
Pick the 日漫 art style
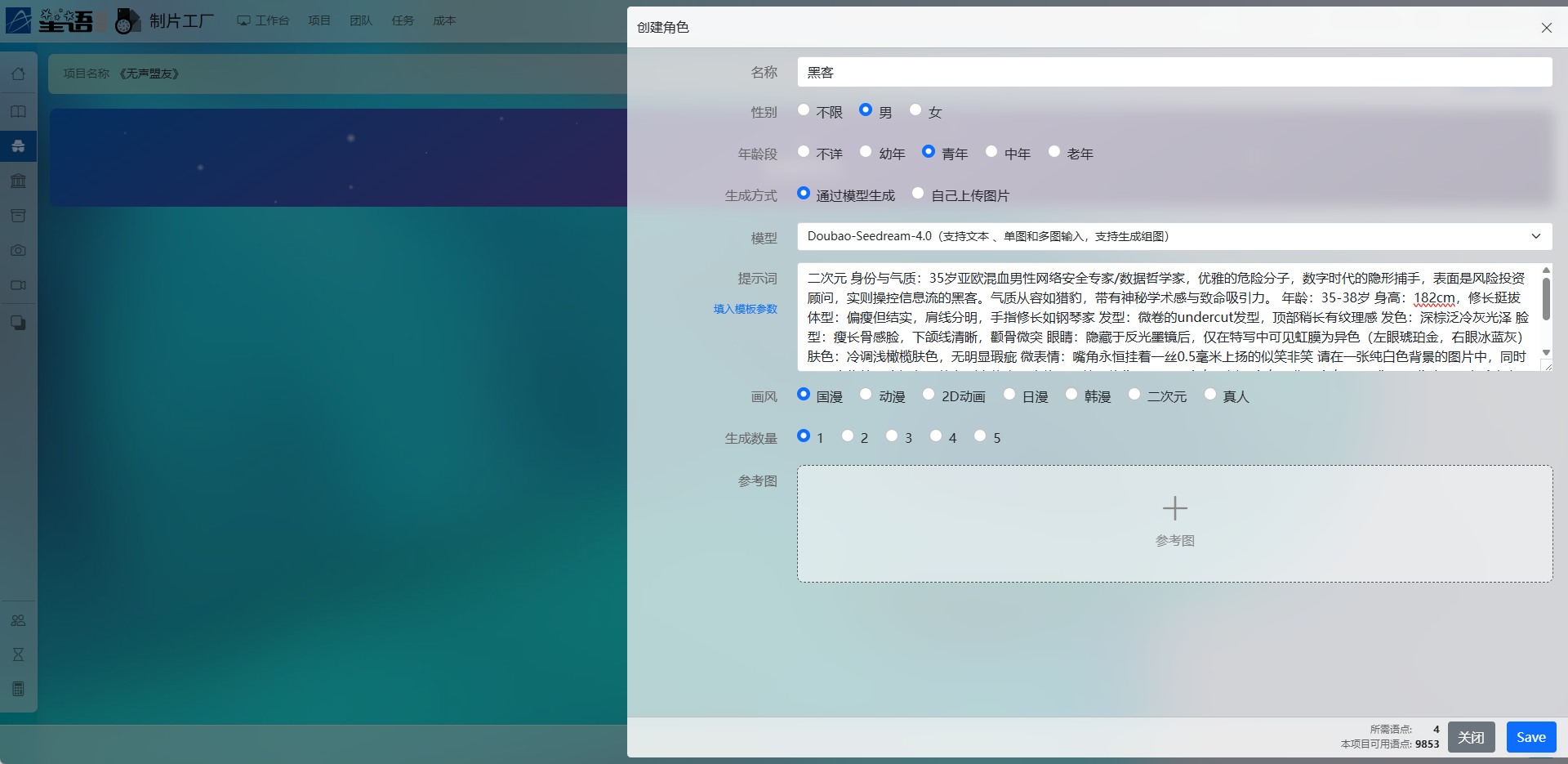(x=1009, y=395)
